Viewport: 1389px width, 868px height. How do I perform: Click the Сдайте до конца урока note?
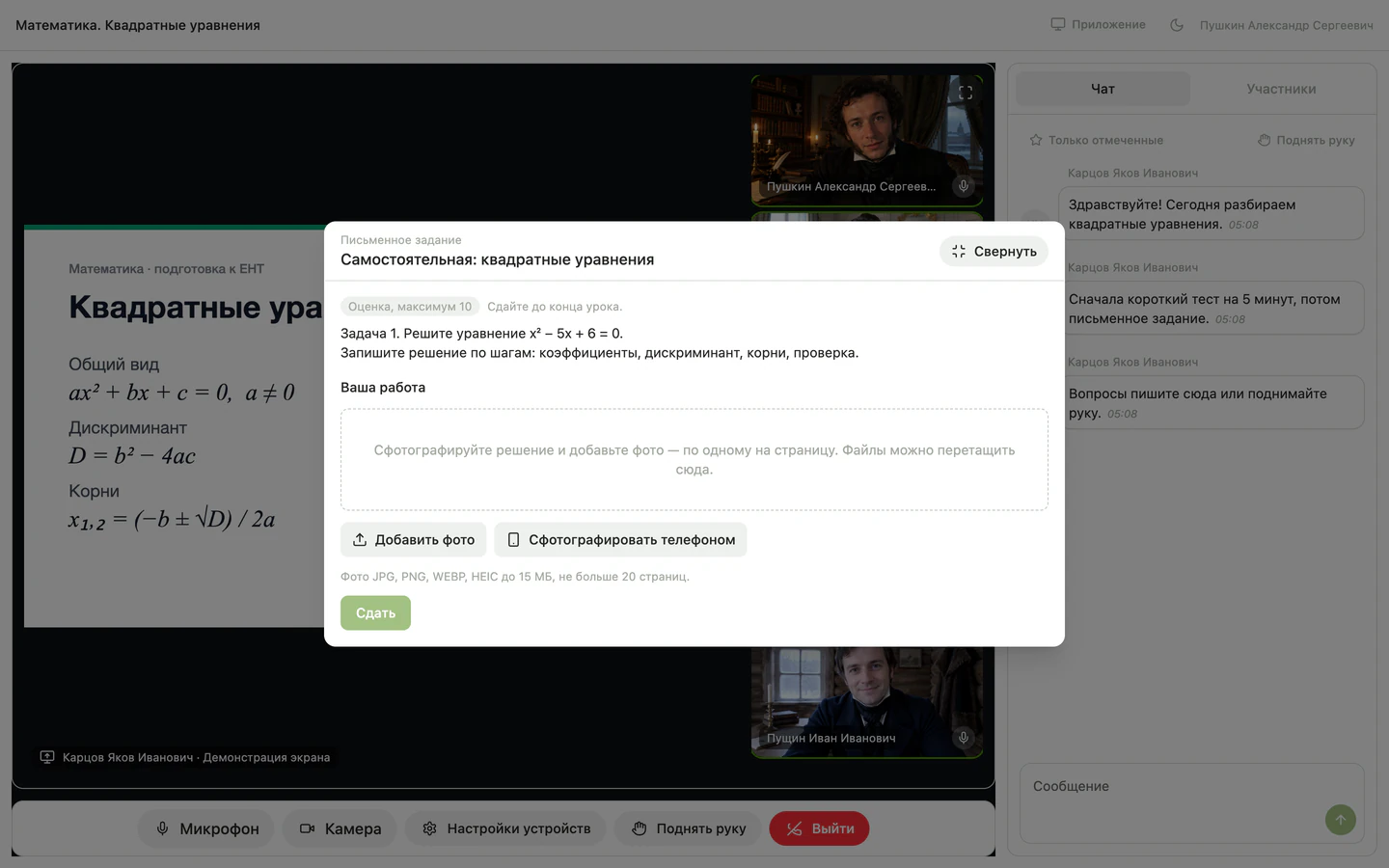(555, 307)
